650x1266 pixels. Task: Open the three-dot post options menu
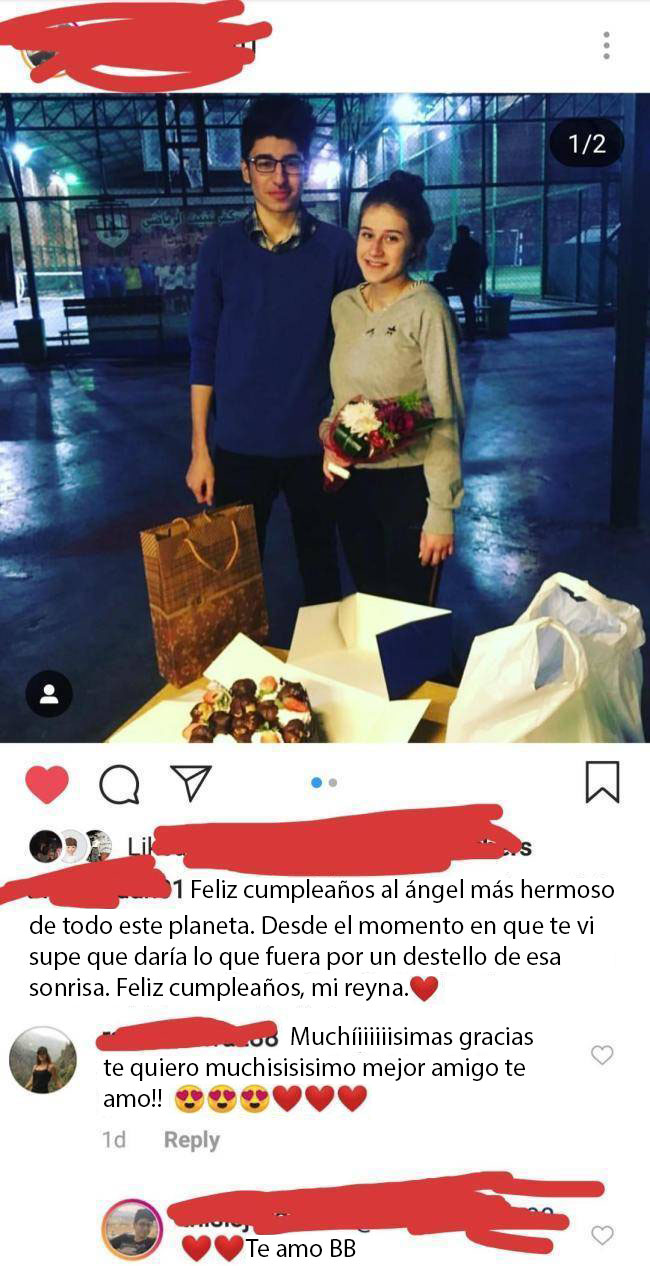click(x=606, y=45)
